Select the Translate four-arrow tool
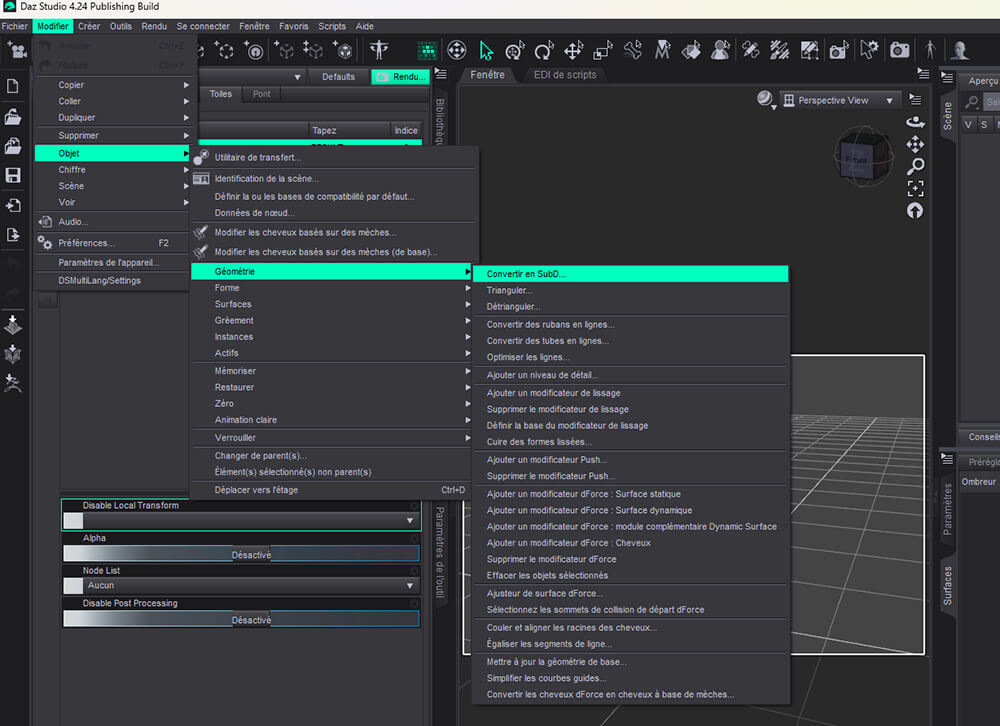This screenshot has height=726, width=1000. pos(573,50)
